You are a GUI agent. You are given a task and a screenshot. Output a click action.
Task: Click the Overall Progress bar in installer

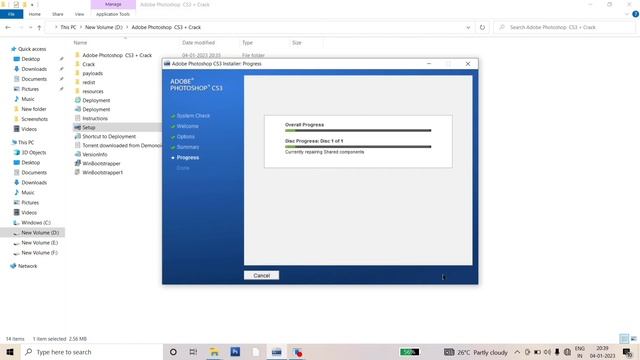coord(358,131)
